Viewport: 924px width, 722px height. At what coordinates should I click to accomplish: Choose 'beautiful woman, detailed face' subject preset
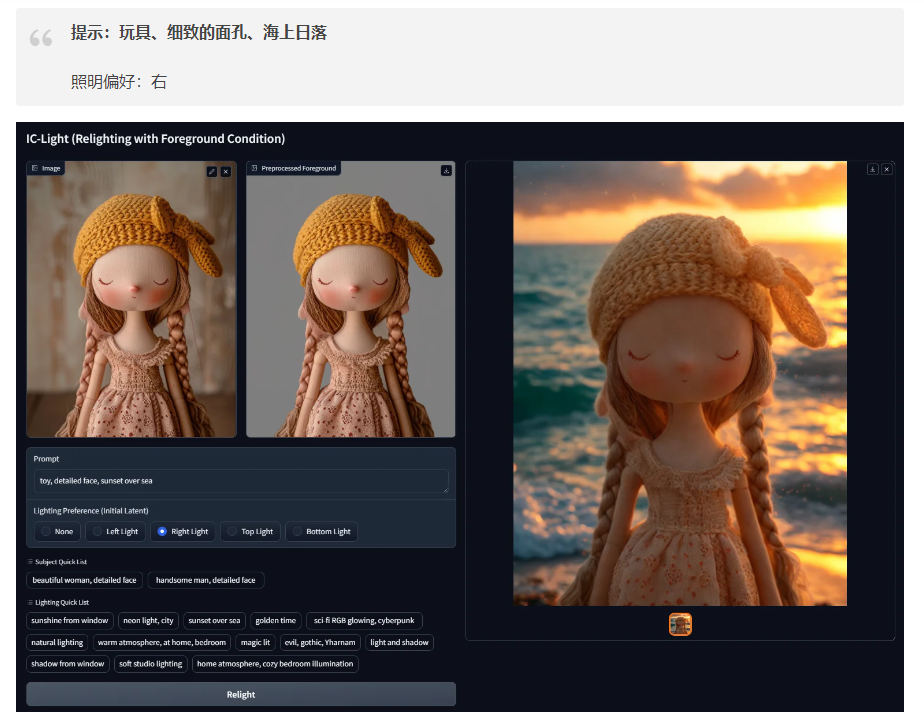tap(84, 580)
